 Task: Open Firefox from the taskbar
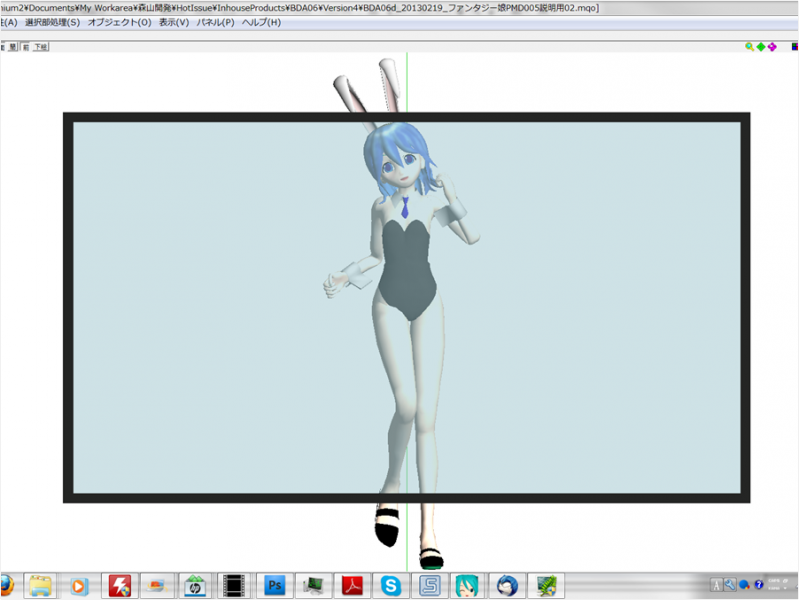[4, 585]
